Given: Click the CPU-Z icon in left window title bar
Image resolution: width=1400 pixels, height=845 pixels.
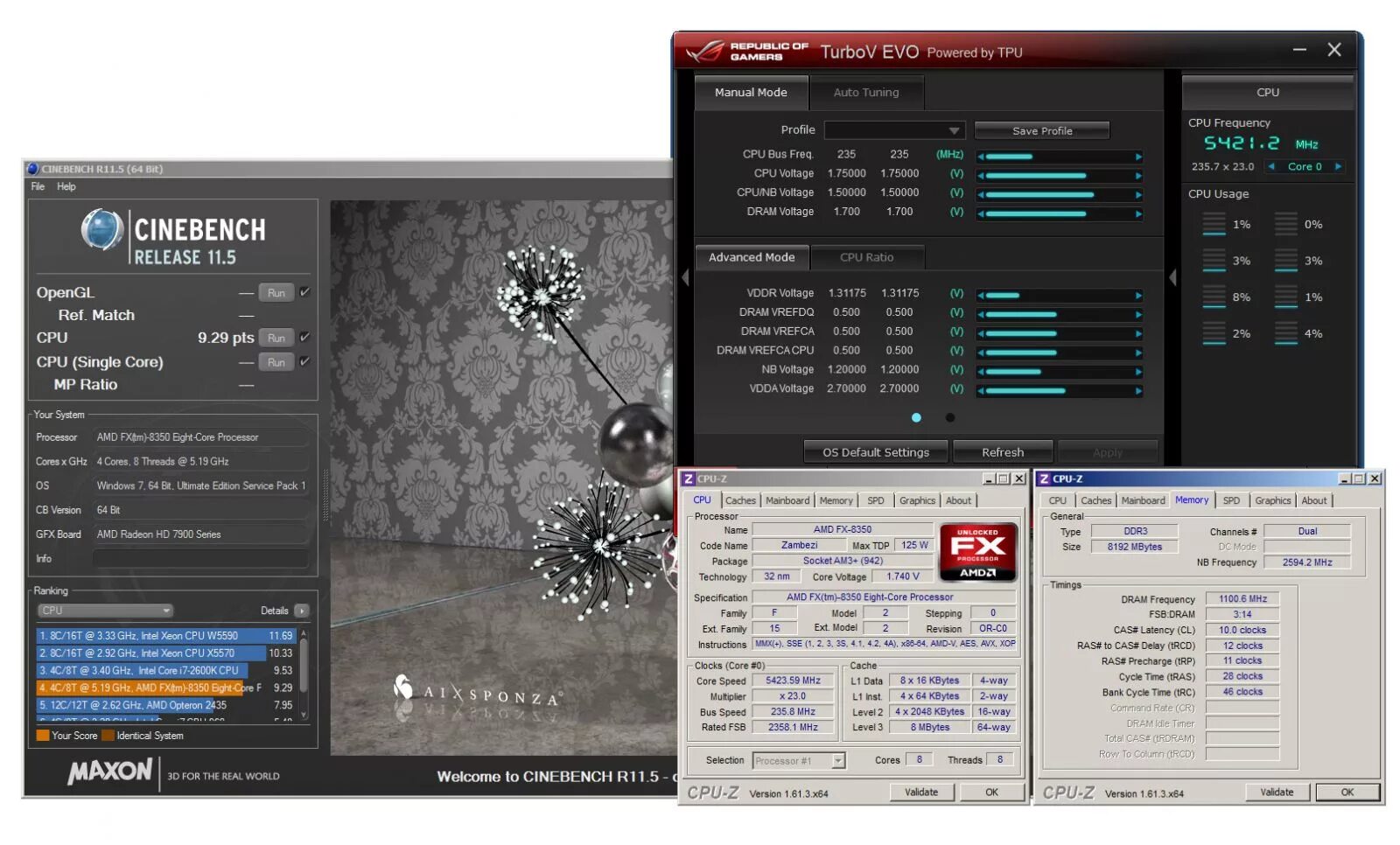Looking at the screenshot, I should pos(688,478).
